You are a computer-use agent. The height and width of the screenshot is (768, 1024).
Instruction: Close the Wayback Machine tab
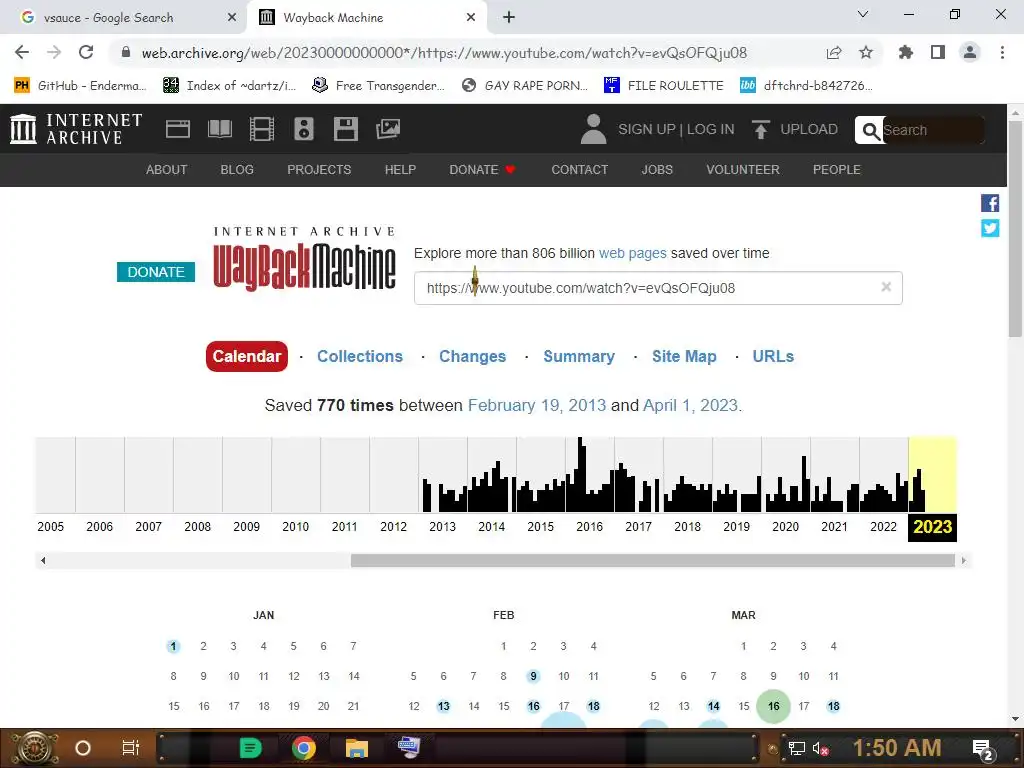click(471, 18)
